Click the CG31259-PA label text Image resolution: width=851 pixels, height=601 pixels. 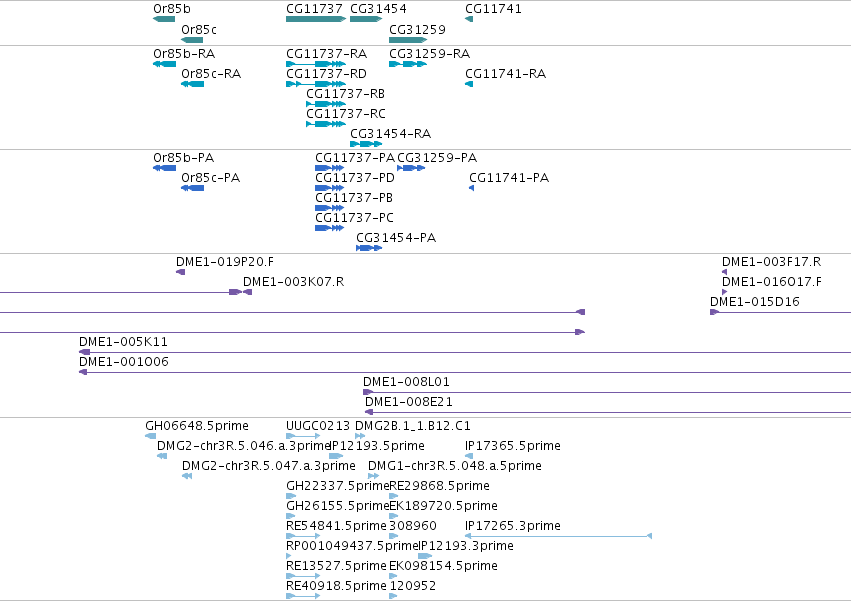click(x=437, y=158)
